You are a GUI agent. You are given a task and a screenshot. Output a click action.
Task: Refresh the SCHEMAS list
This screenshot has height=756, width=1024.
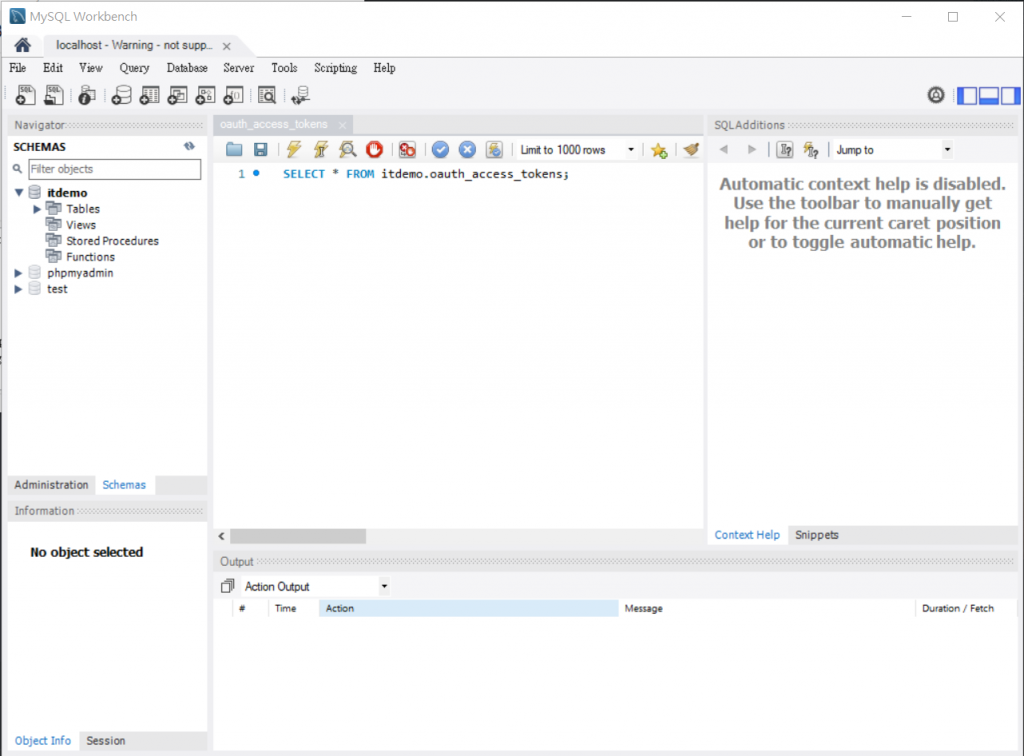click(189, 146)
